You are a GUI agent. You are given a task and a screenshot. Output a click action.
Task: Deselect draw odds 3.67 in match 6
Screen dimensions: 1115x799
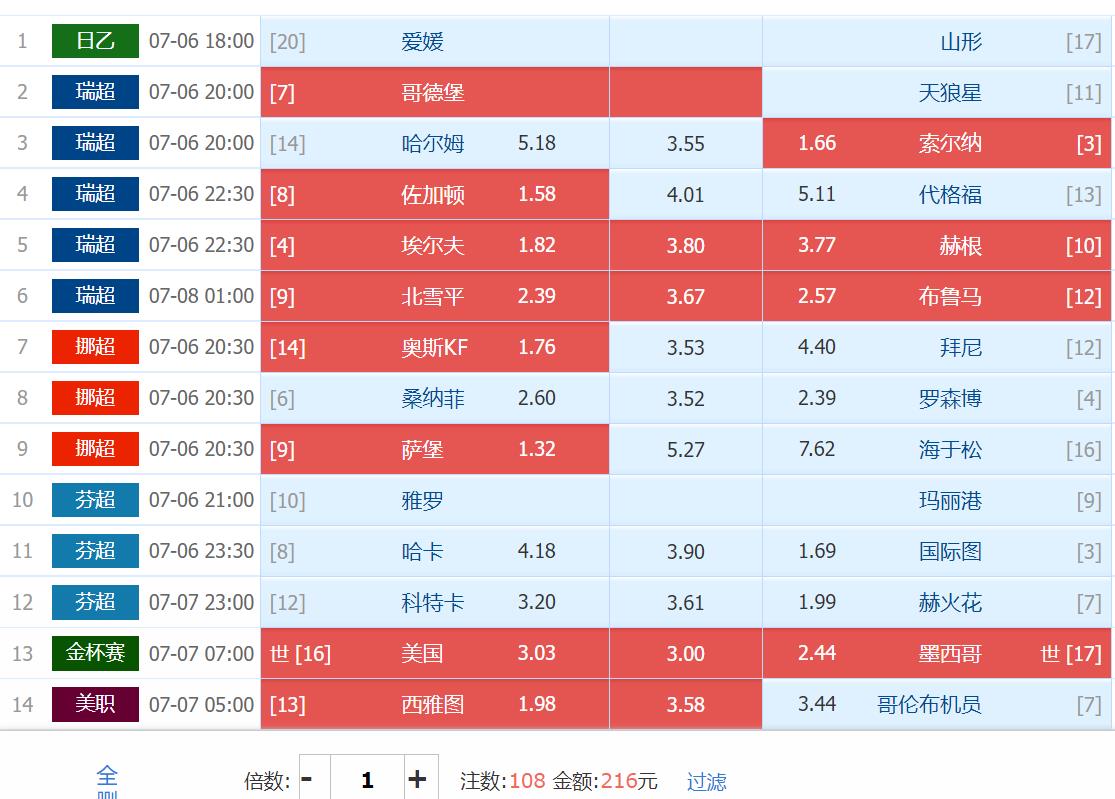tap(685, 296)
